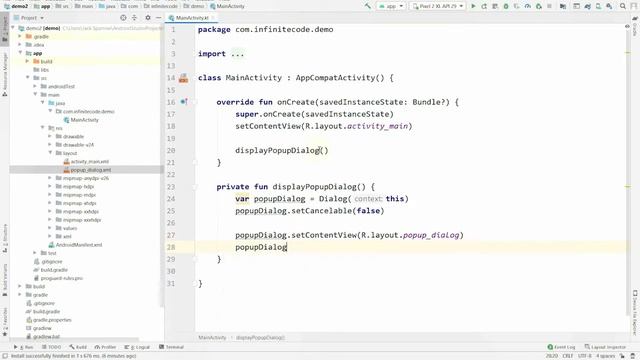640x360 pixels.
Task: Click the locate target icon in the Project panel
Action: click(123, 18)
